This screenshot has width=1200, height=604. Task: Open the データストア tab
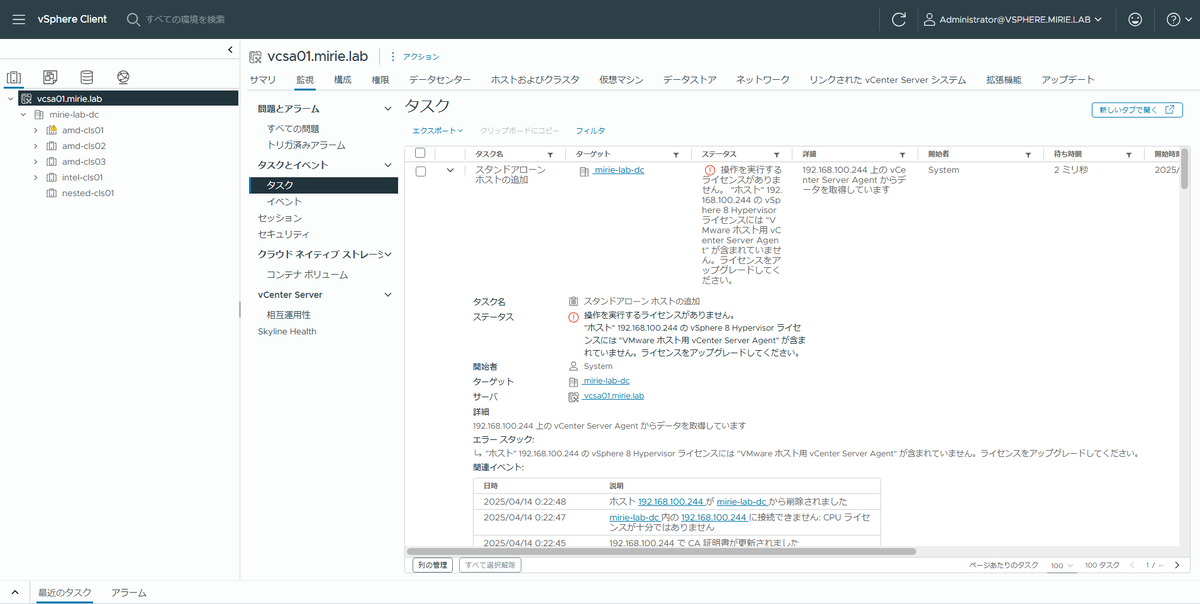tap(690, 80)
